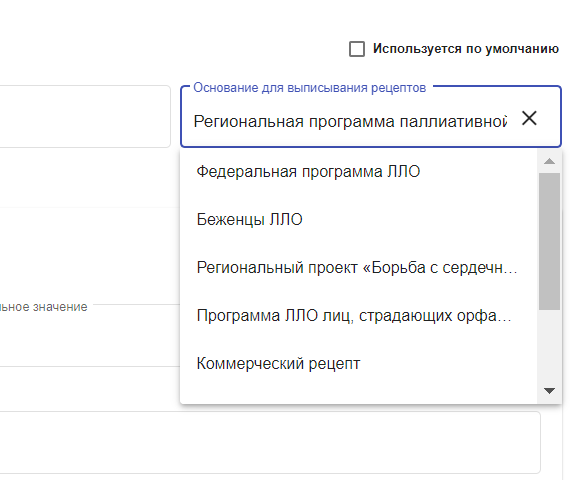Click the wide empty text field at bottom
The height and width of the screenshot is (480, 570).
270,442
